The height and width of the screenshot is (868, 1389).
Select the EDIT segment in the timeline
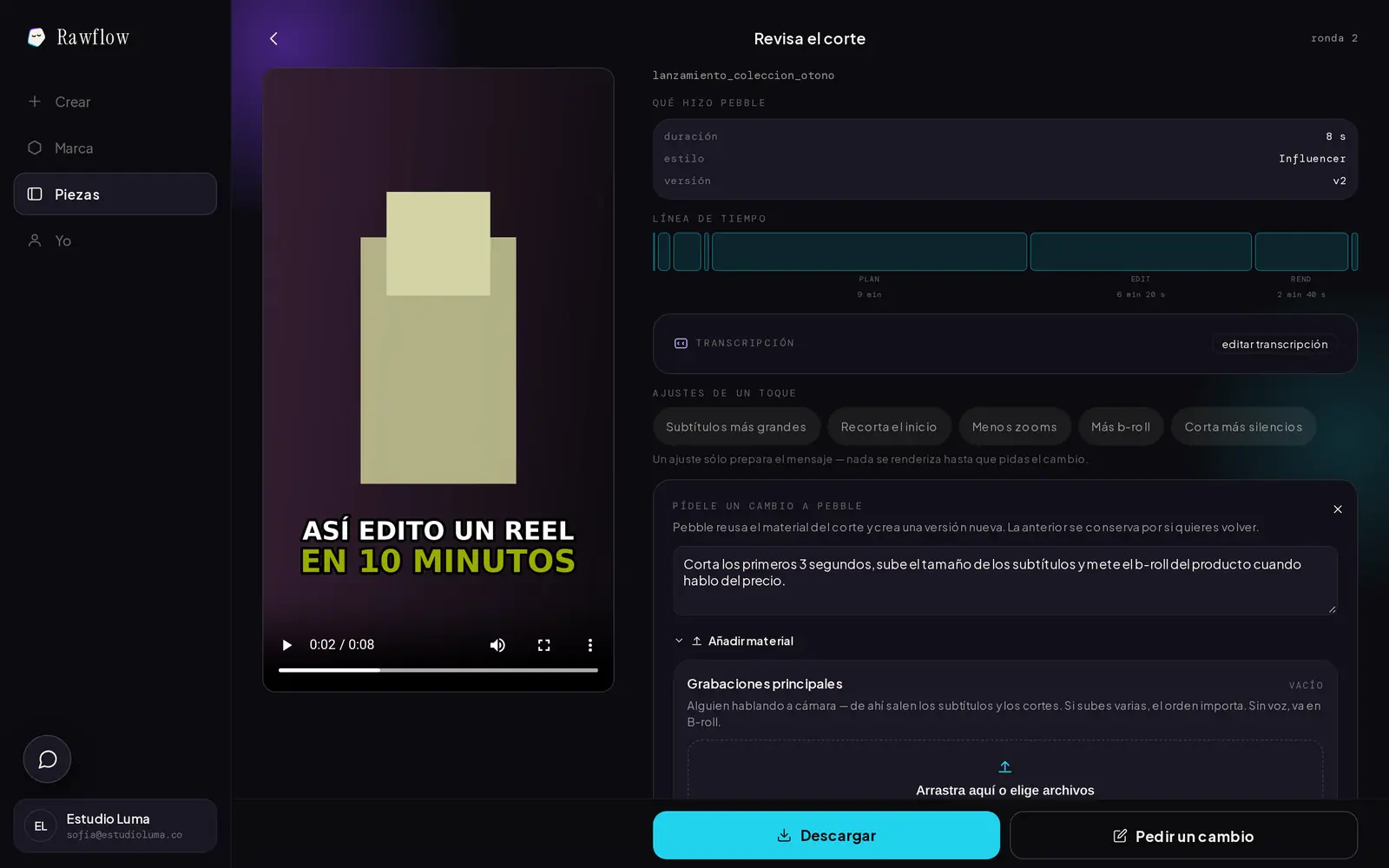(x=1141, y=252)
